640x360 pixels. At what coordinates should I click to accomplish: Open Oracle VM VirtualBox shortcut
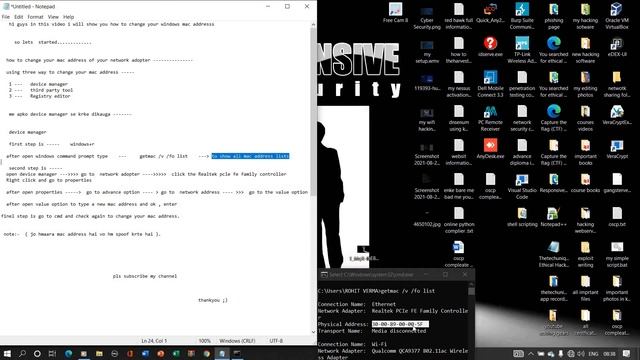(617, 16)
